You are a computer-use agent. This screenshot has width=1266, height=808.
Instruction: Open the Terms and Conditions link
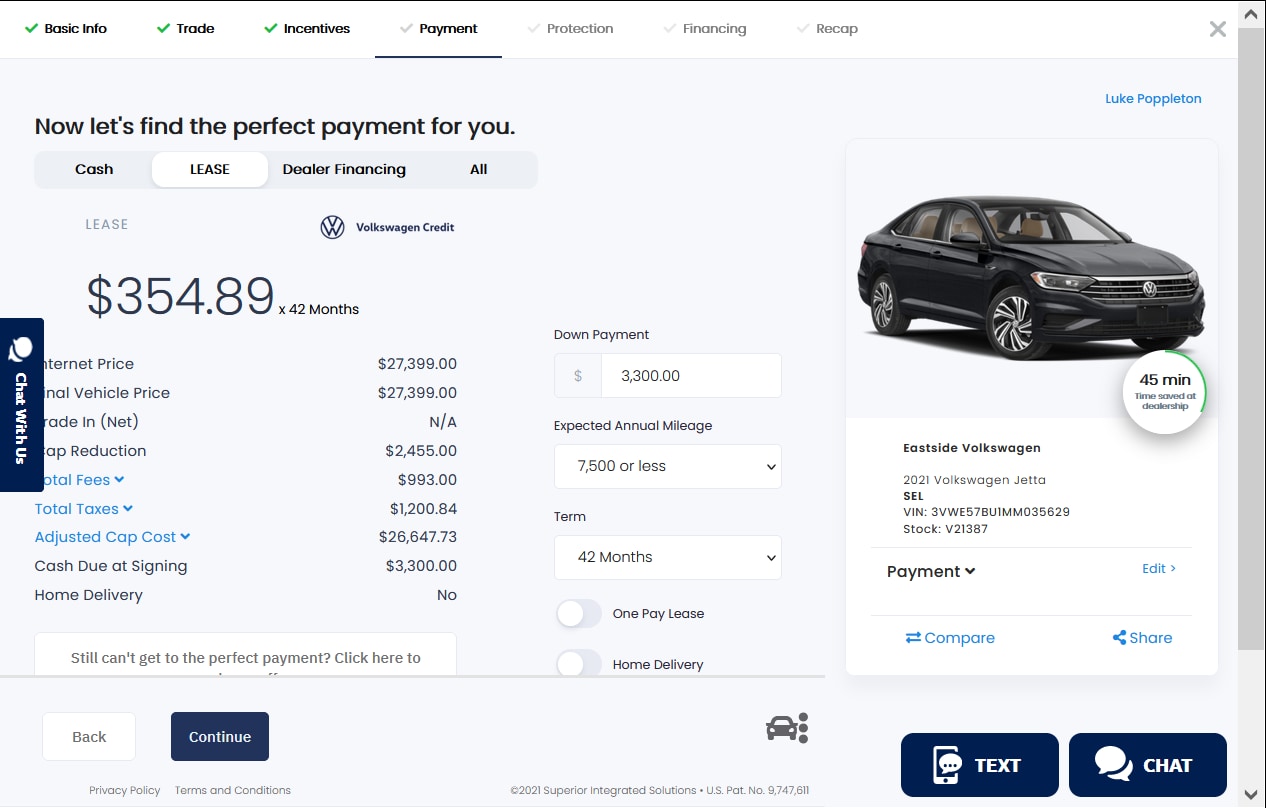(233, 790)
